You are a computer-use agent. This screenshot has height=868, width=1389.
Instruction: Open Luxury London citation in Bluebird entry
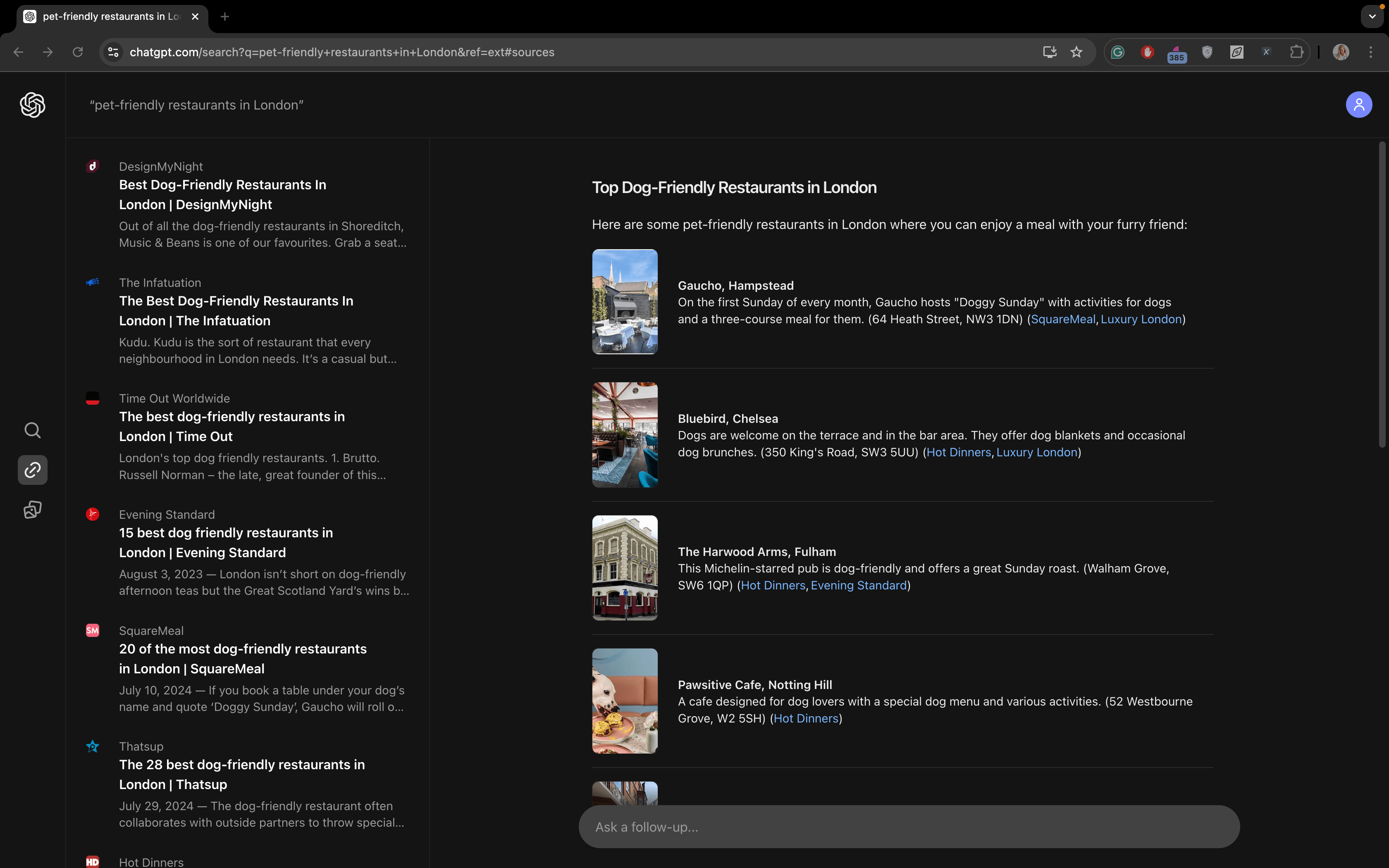click(1037, 452)
